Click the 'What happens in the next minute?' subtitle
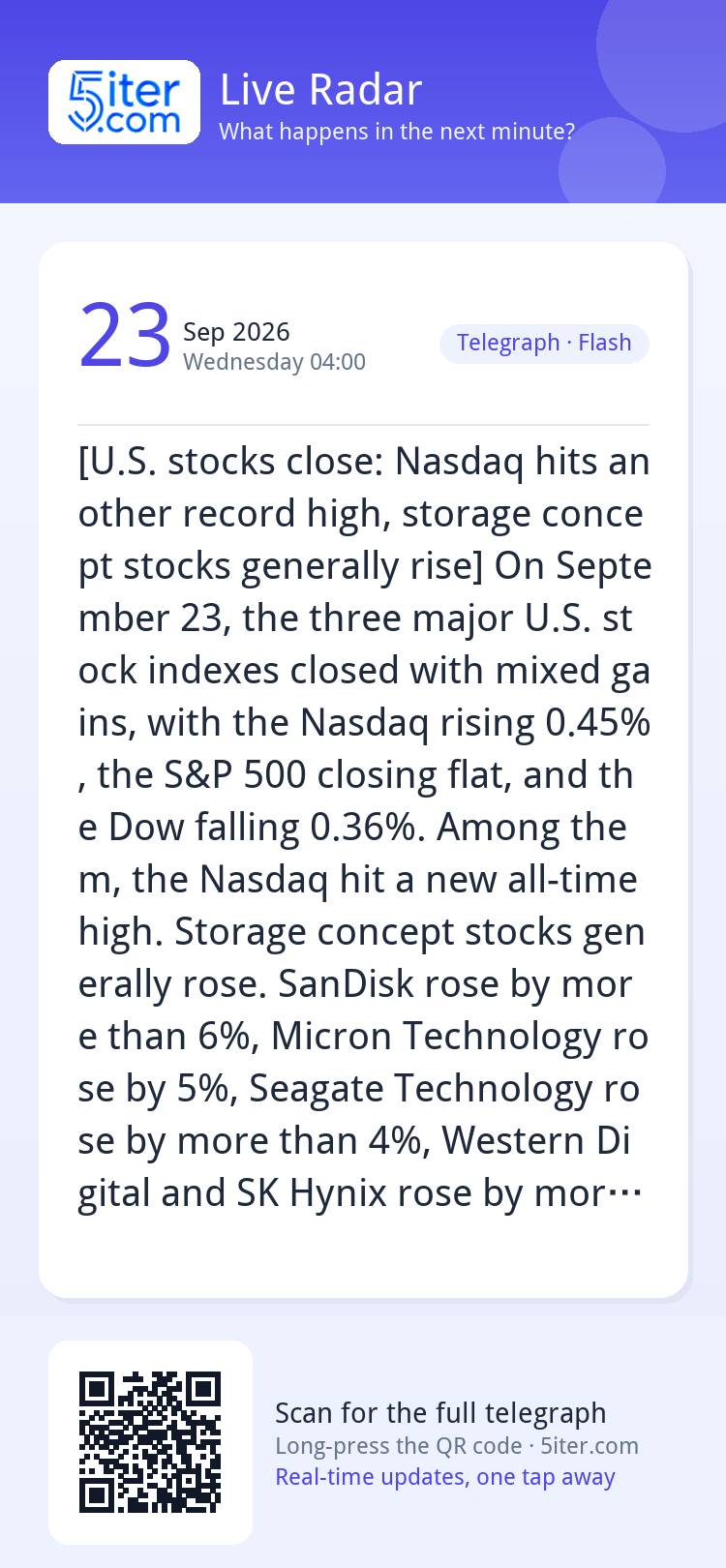The image size is (726, 1568). [397, 132]
